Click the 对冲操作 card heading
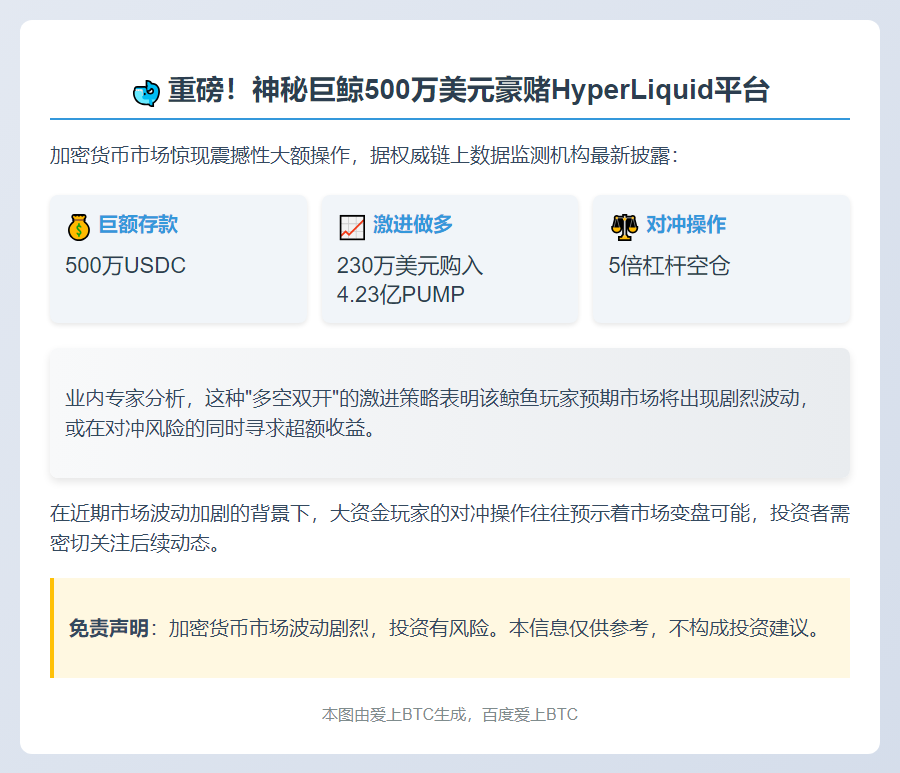 click(x=686, y=224)
